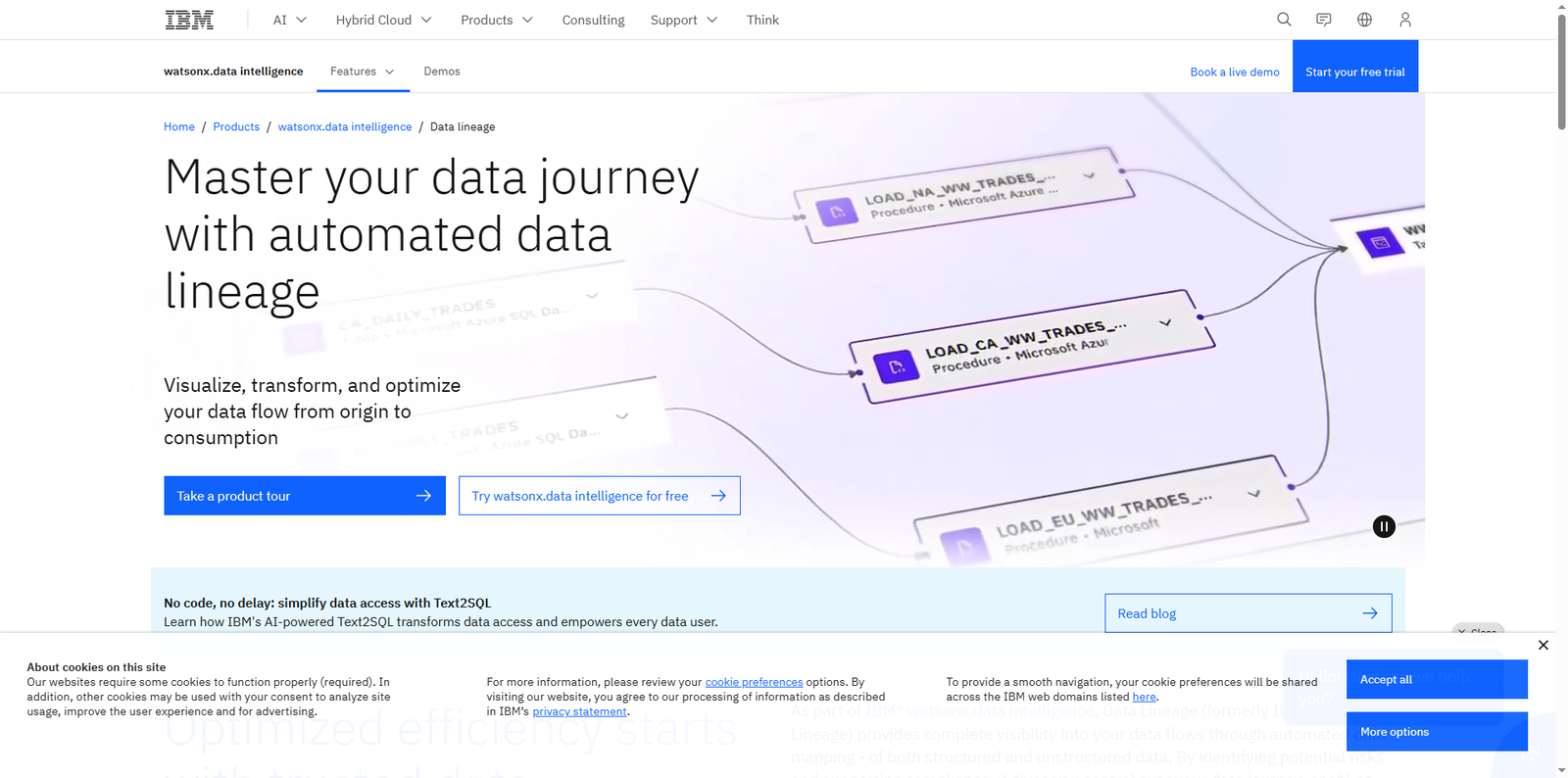Open the user profile icon
This screenshot has height=778, width=1568.
coord(1405,20)
